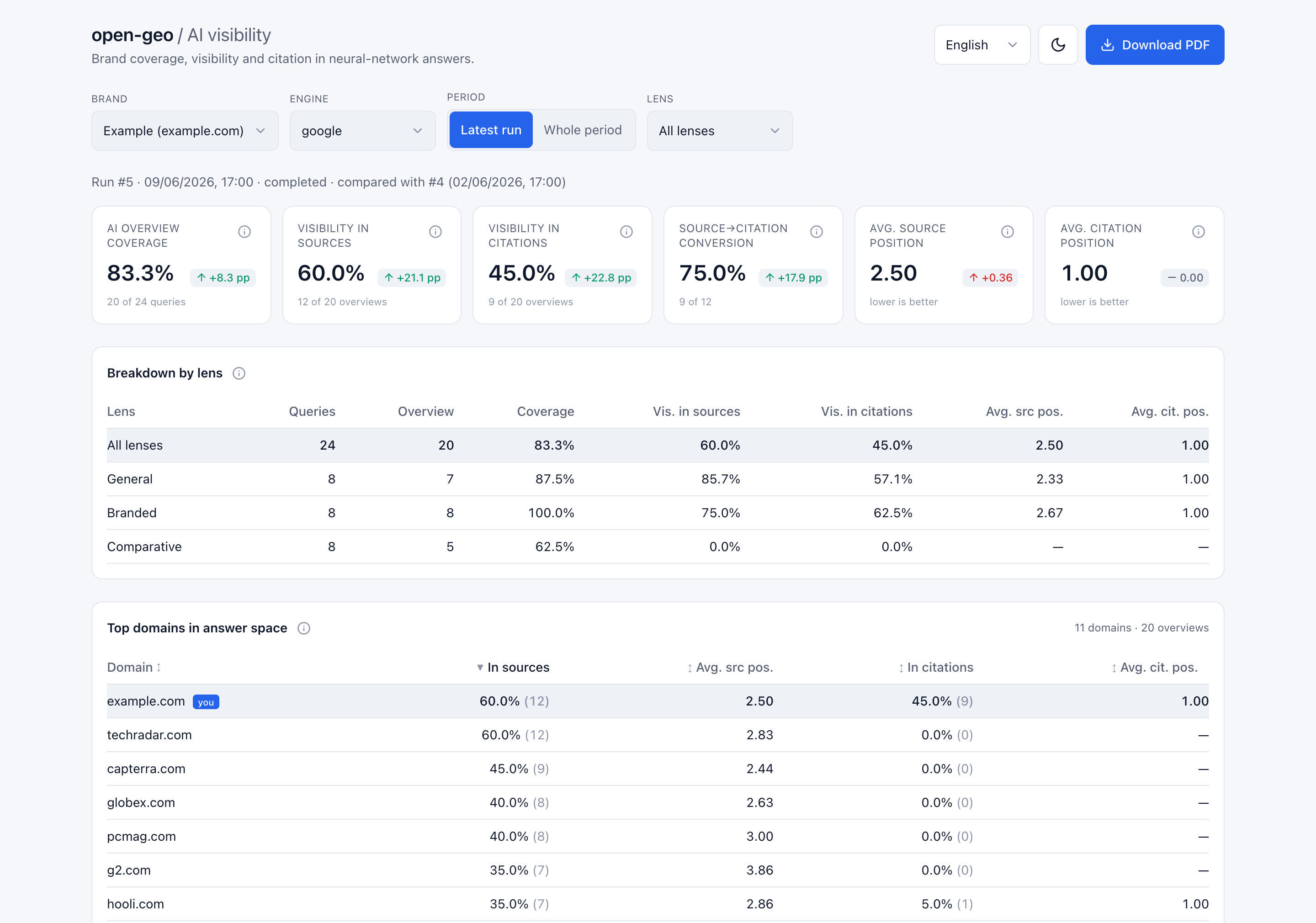Click info icon on Visibility in Sources card
This screenshot has height=923, width=1316.
click(x=435, y=232)
